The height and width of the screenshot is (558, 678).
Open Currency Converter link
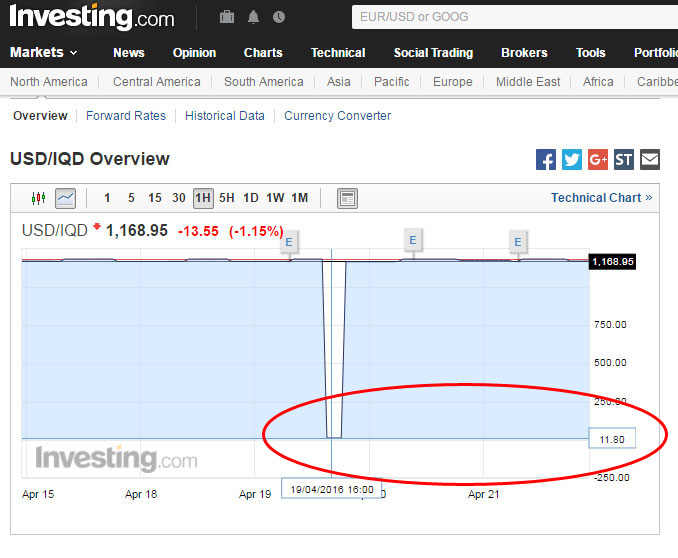(x=337, y=116)
